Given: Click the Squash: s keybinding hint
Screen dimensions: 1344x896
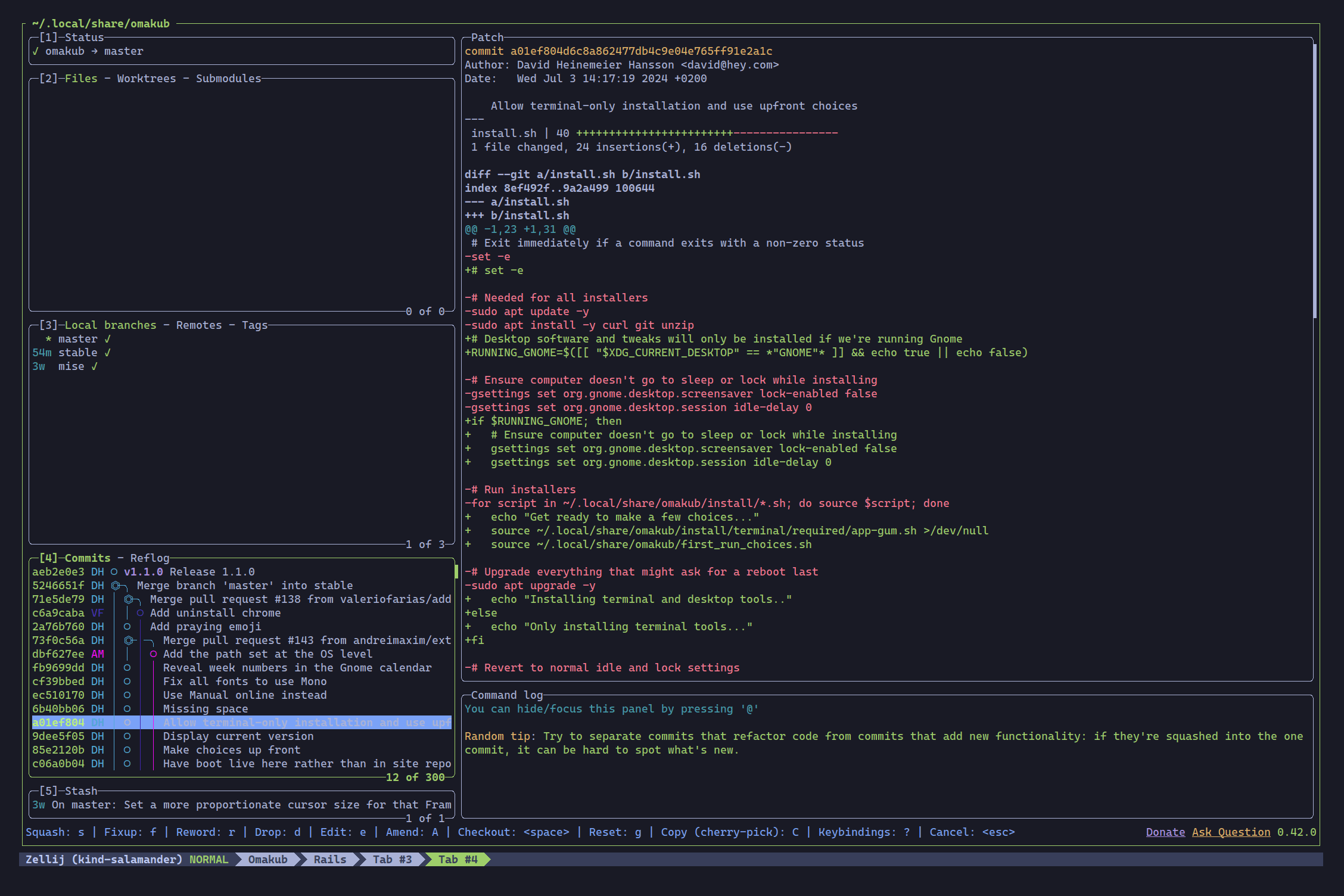Looking at the screenshot, I should (55, 832).
